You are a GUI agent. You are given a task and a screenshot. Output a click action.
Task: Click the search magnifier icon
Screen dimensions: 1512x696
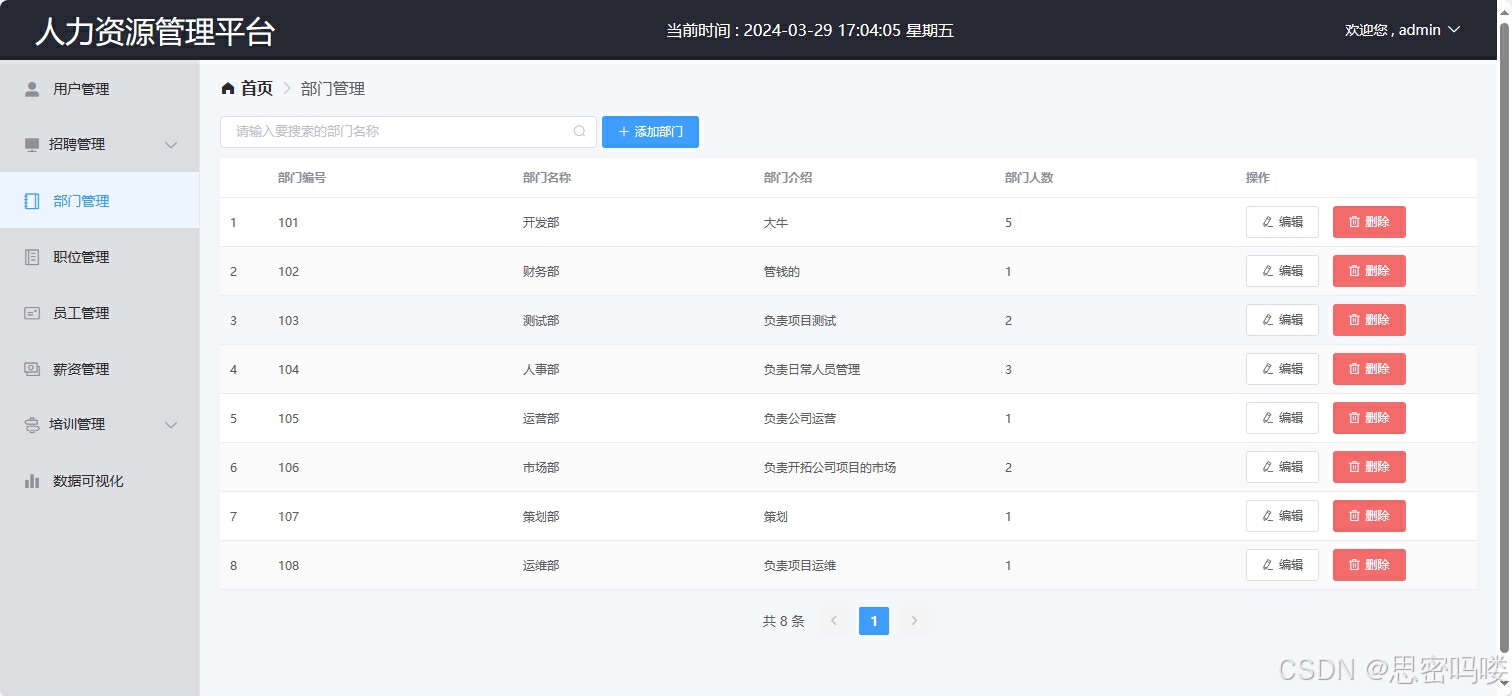click(579, 131)
